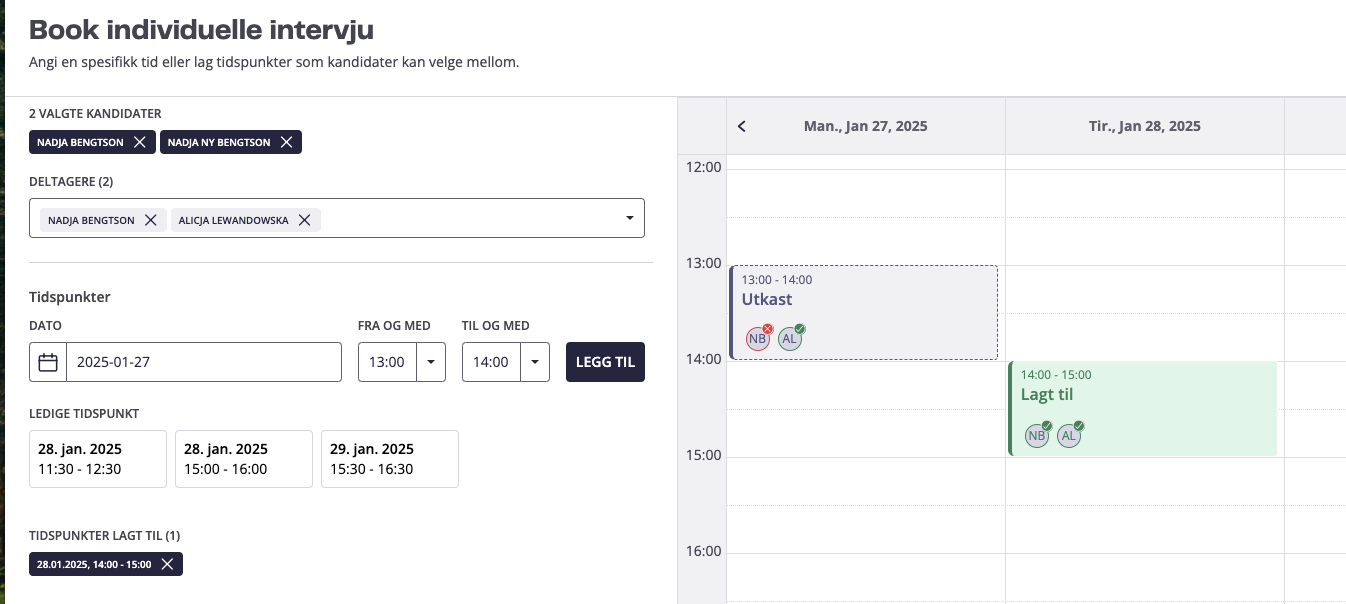This screenshot has width=1346, height=604.
Task: Open calendar date picker icon
Action: coord(48,362)
